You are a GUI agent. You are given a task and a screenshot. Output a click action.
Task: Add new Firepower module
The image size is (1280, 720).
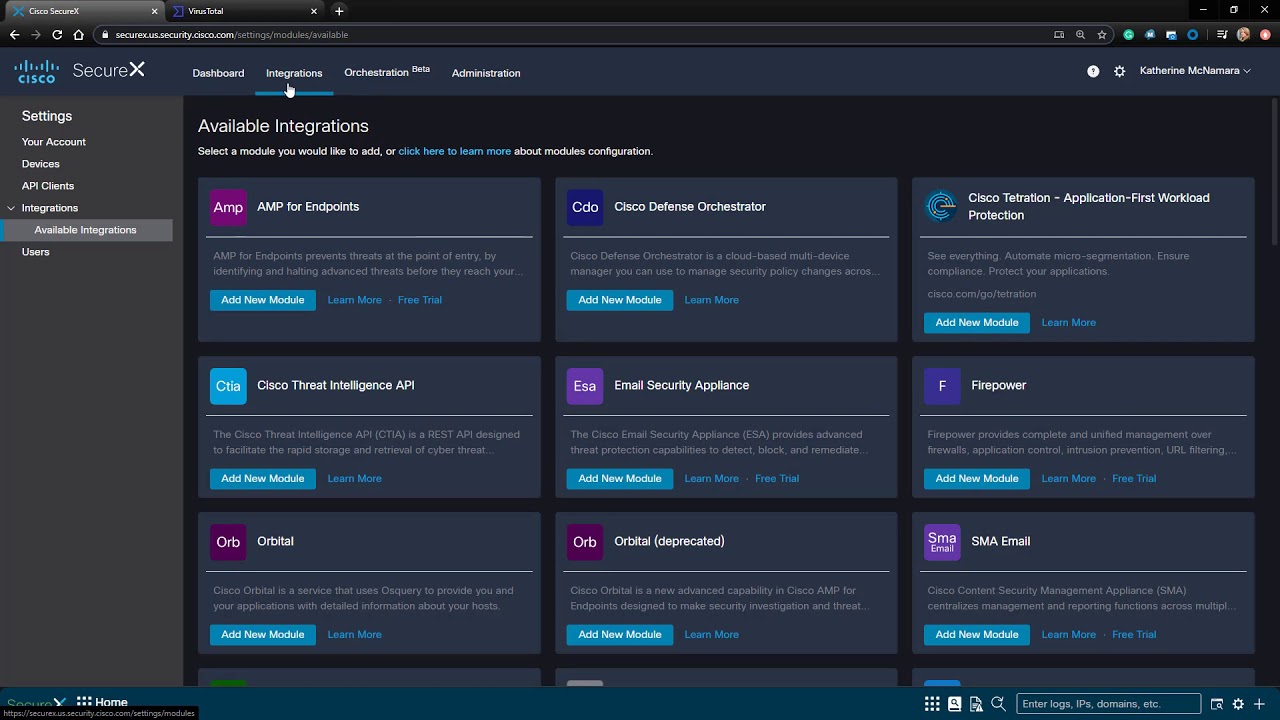tap(977, 478)
